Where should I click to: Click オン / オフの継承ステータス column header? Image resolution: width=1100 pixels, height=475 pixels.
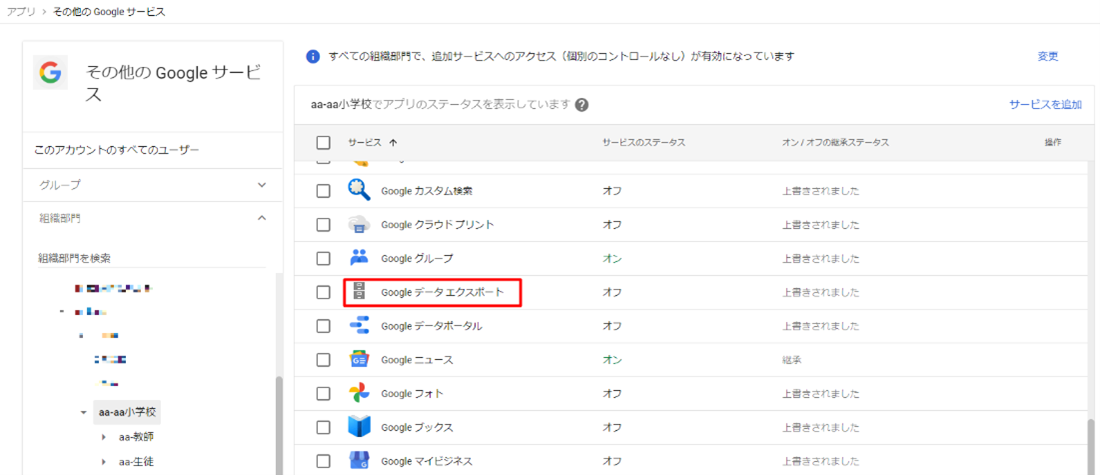(x=836, y=142)
